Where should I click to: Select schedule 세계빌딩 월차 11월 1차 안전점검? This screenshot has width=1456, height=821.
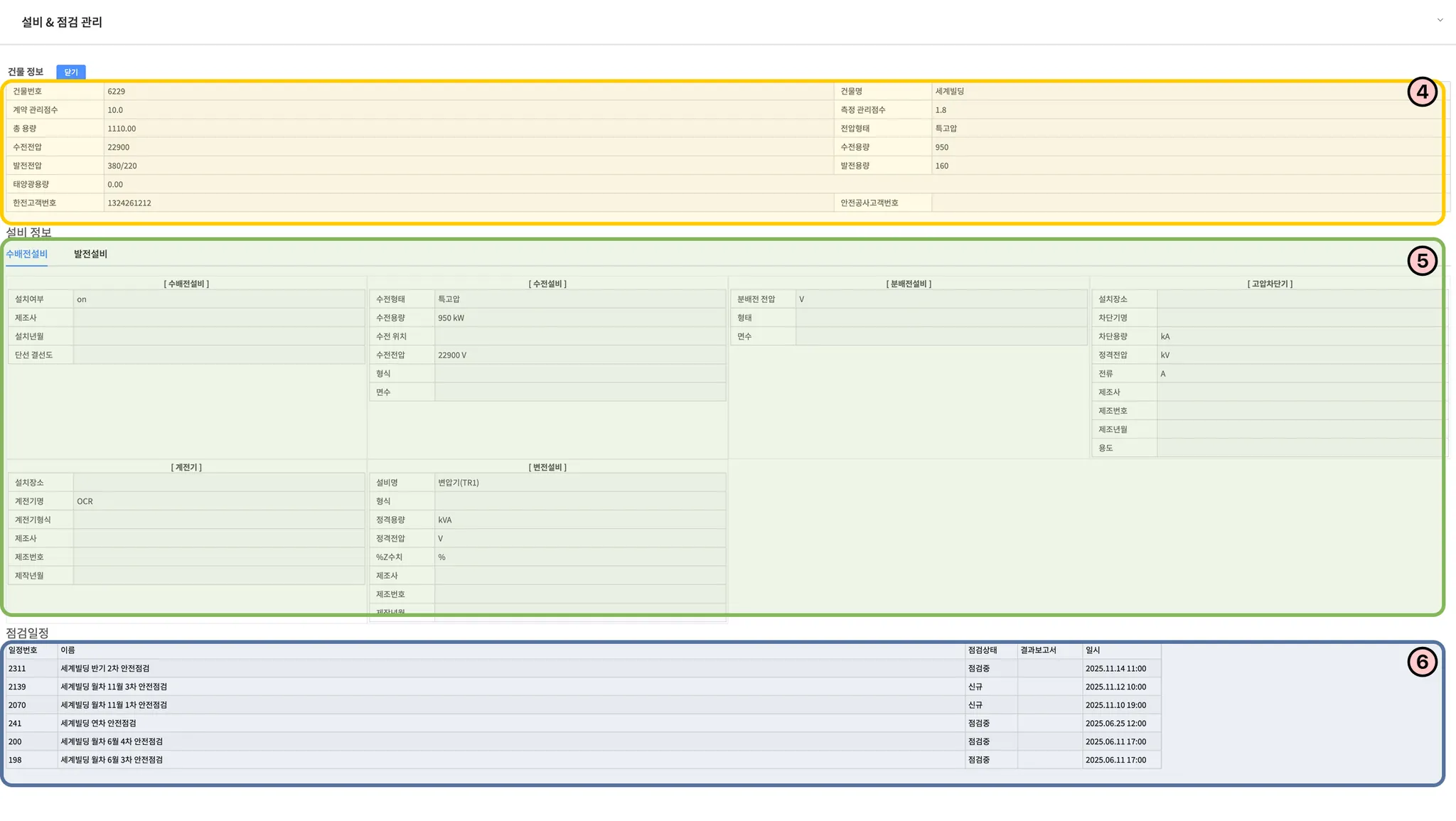pyautogui.click(x=114, y=705)
